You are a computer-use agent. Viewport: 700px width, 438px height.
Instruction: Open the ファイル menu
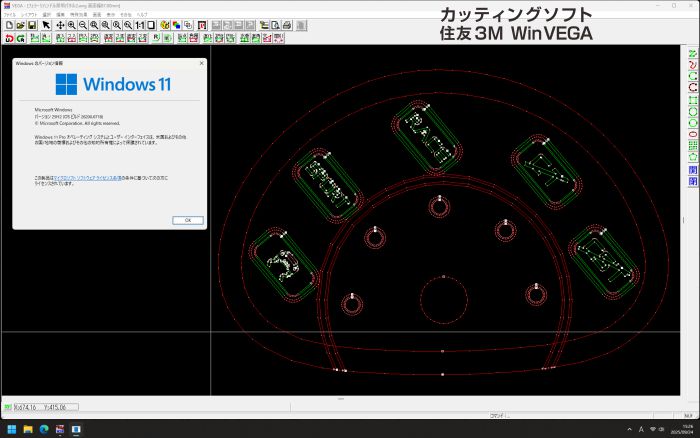click(10, 15)
